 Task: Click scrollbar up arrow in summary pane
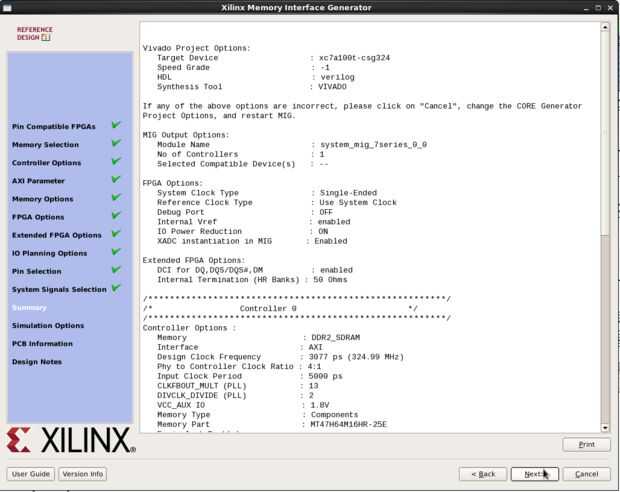pos(605,27)
